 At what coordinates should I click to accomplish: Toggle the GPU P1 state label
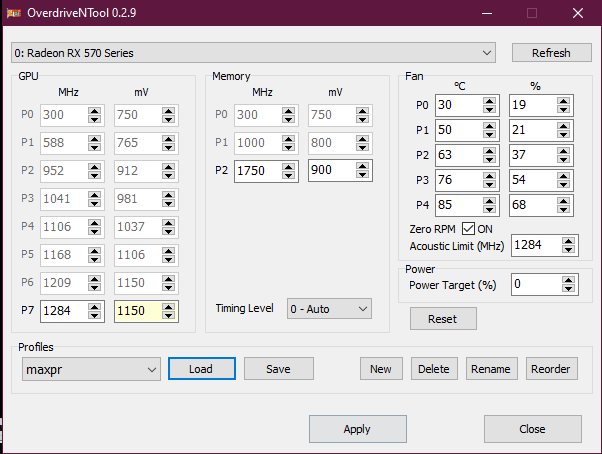tap(27, 142)
